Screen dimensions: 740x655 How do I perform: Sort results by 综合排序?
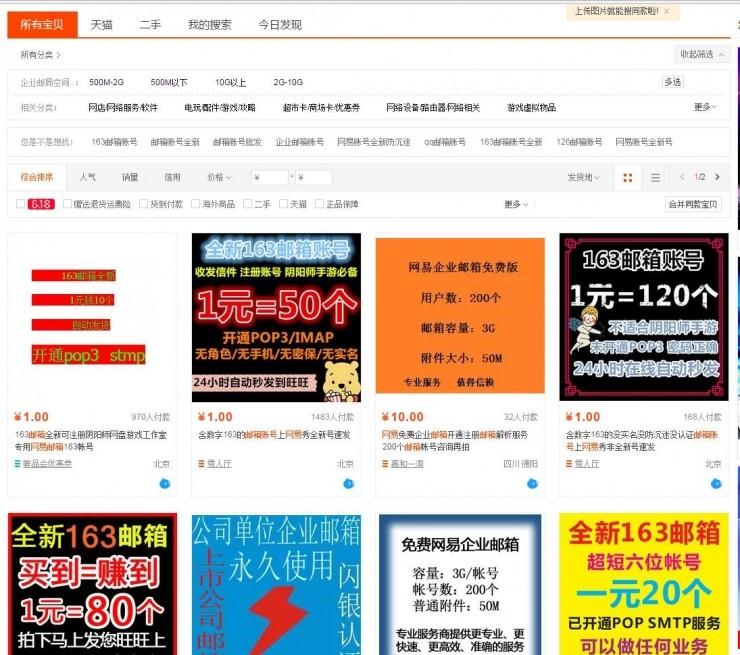click(37, 177)
